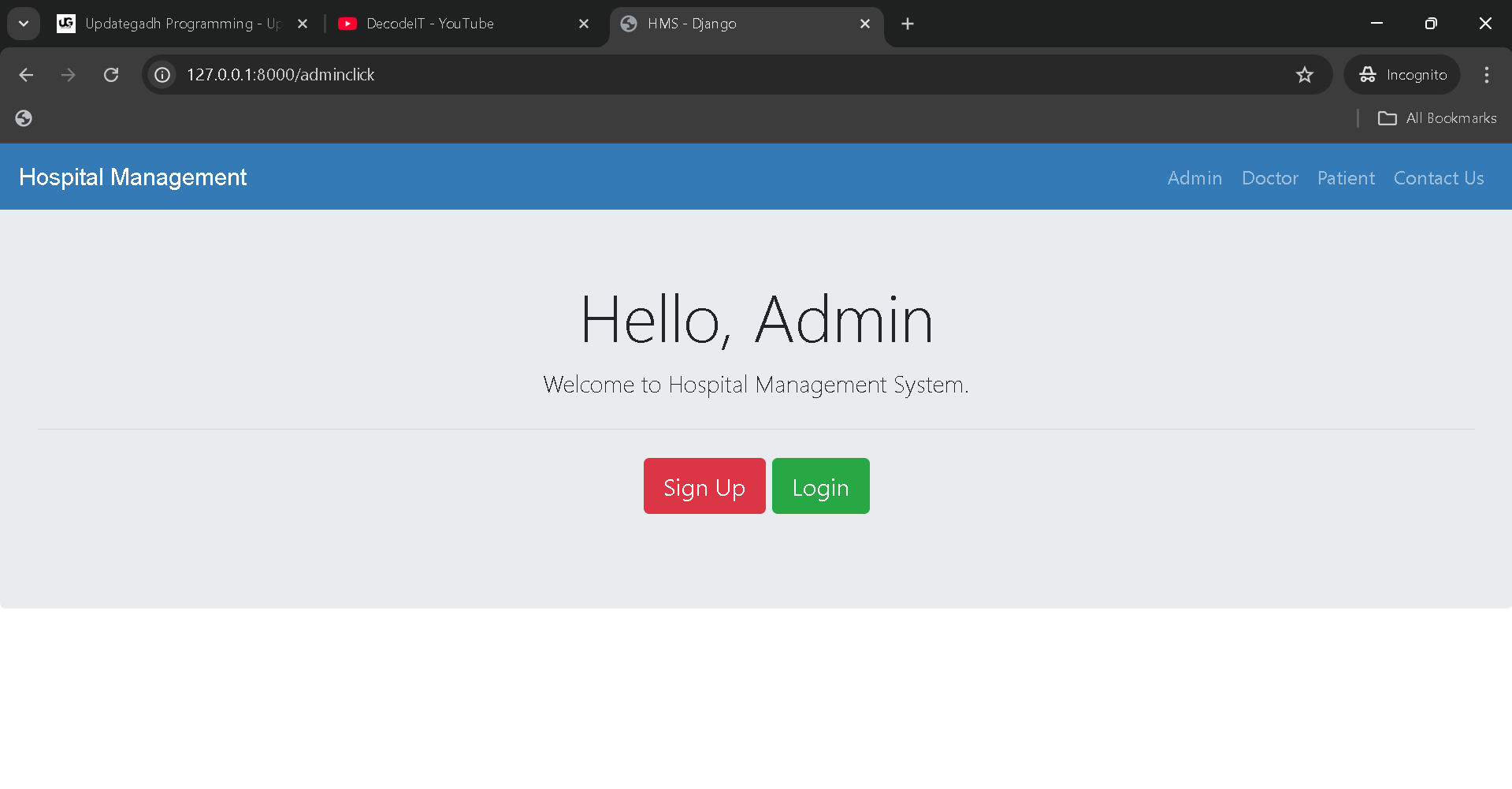Open the All Bookmarks folder

1437,118
